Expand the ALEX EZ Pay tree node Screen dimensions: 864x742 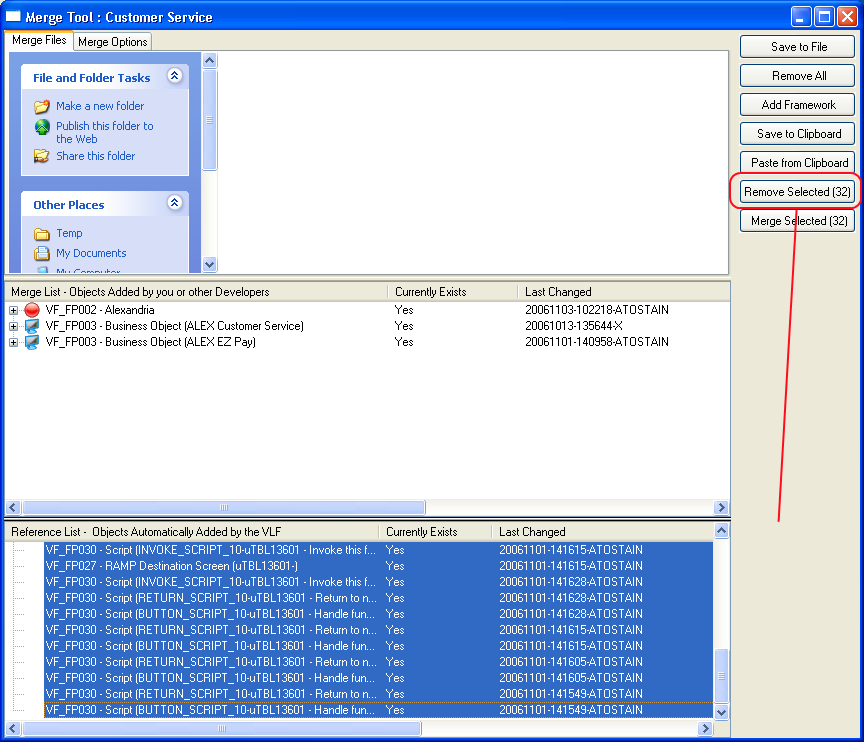coord(14,343)
